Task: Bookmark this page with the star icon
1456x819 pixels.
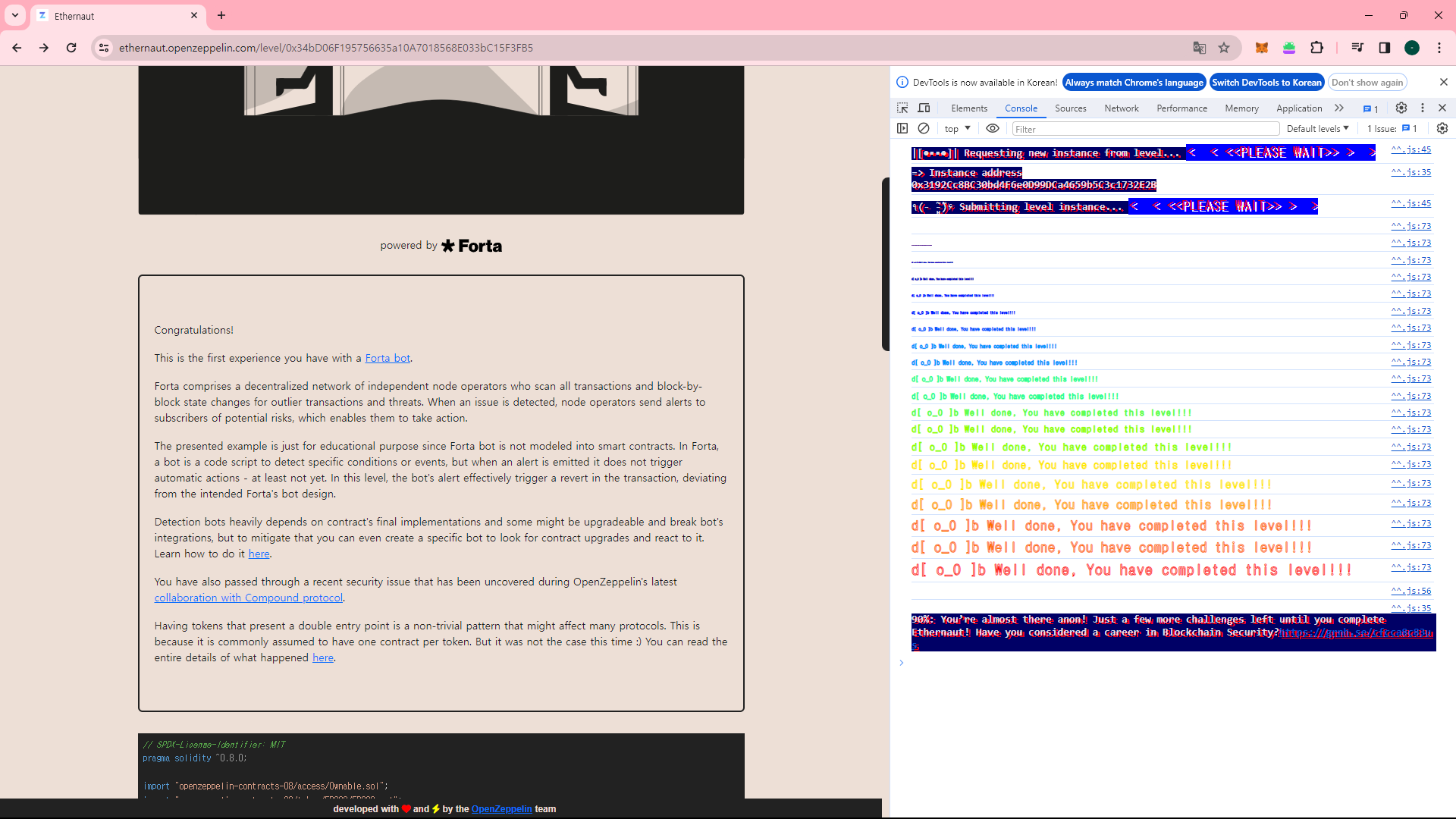Action: pos(1224,48)
